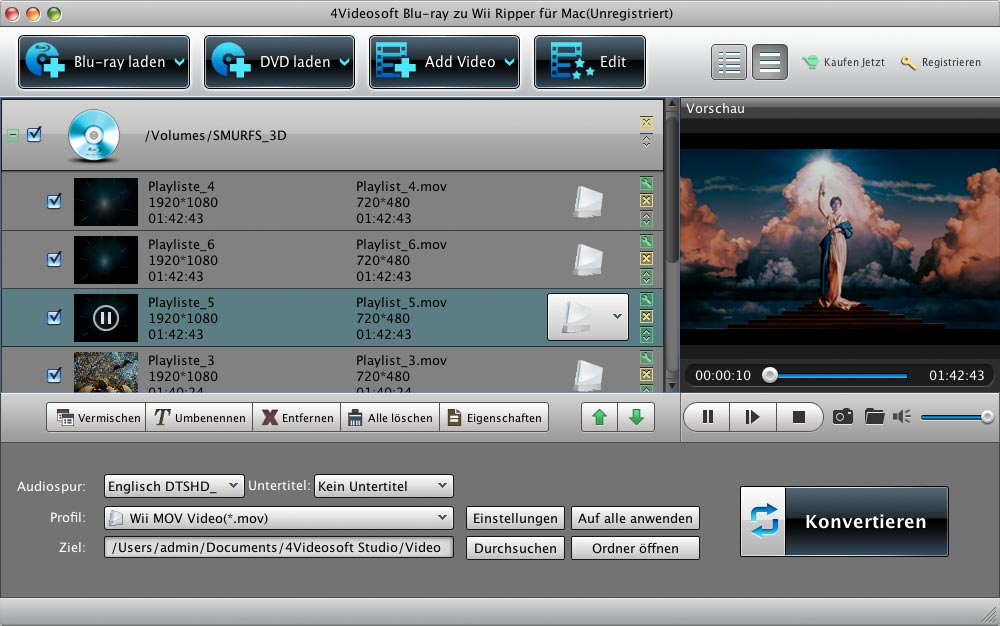1000x626 pixels.
Task: Uncheck the Playliste_6 checkbox
Action: click(54, 259)
